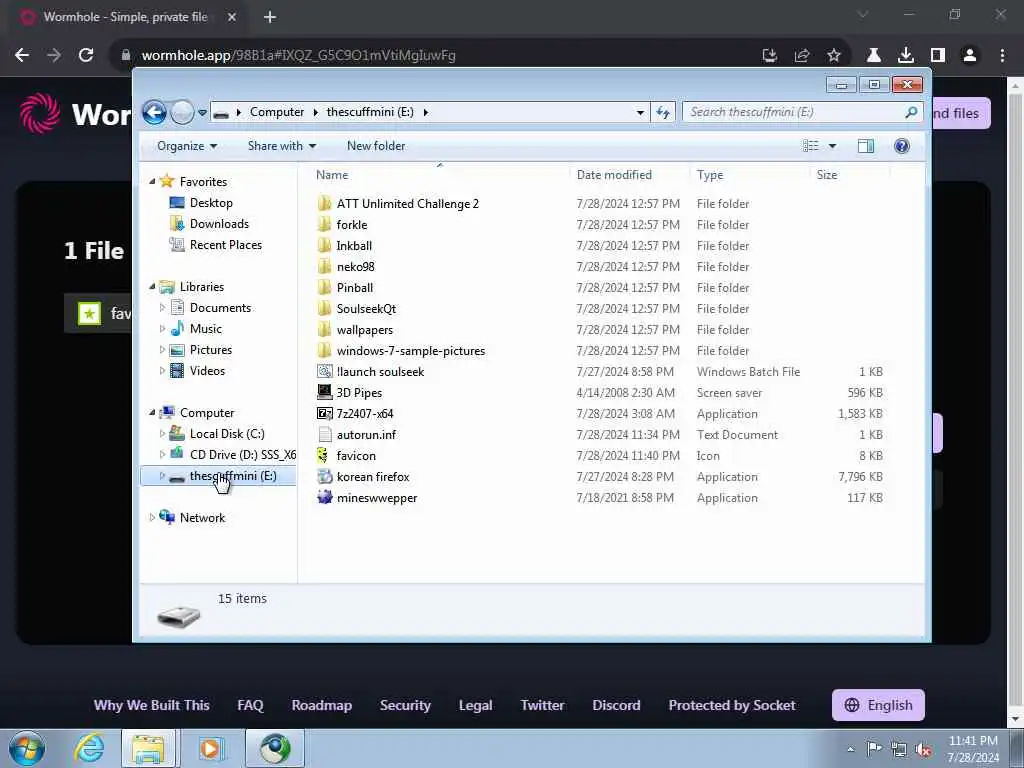Viewport: 1024px width, 768px height.
Task: Open Windows Media Player from taskbar
Action: point(210,749)
